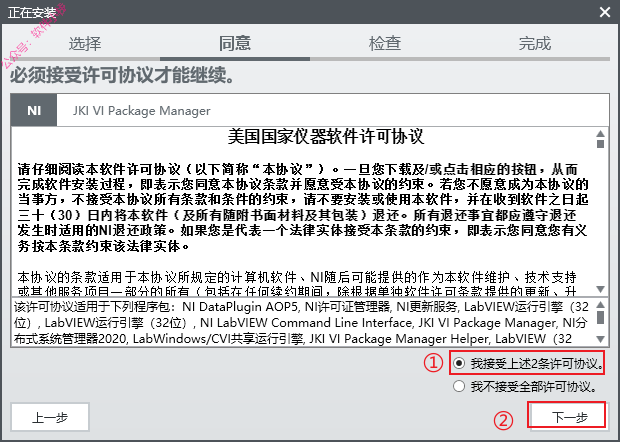Click up arrow of package list scrollbar
This screenshot has height=442, width=620.
coord(600,304)
